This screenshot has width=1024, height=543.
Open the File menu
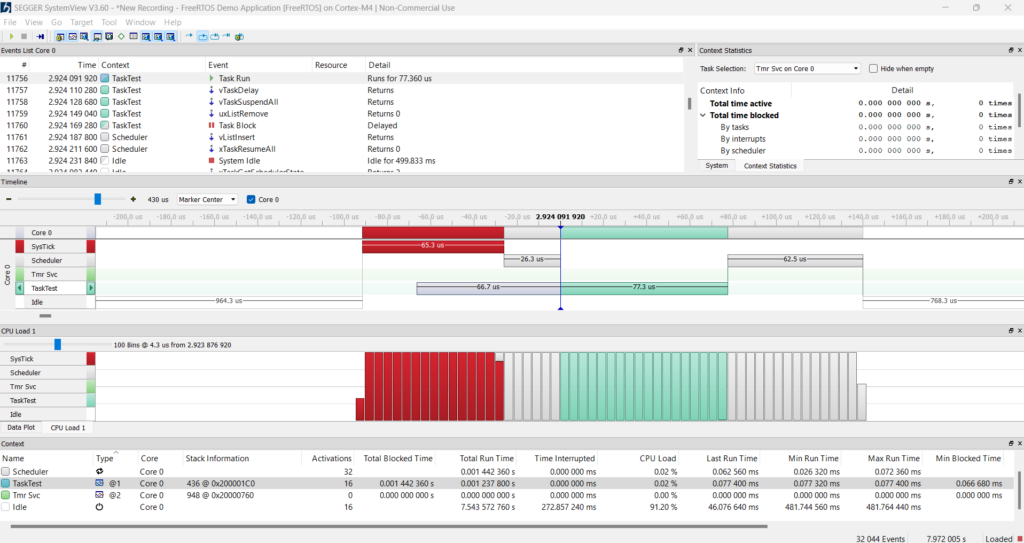pos(10,22)
